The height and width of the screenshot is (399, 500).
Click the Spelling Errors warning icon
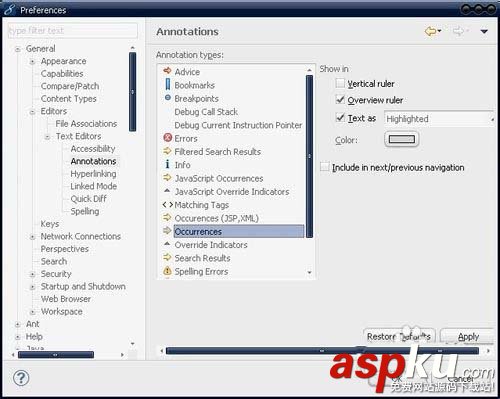(x=167, y=271)
